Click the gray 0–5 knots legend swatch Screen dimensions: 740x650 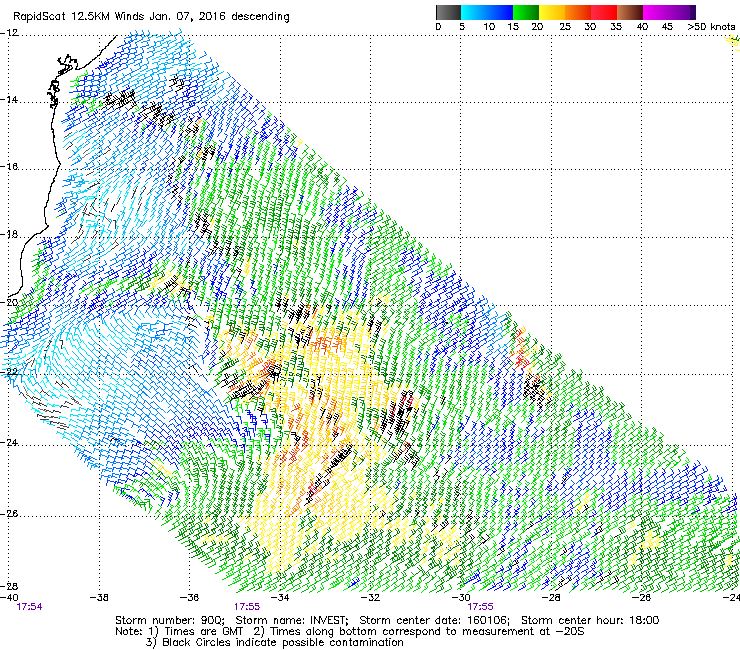(x=448, y=12)
